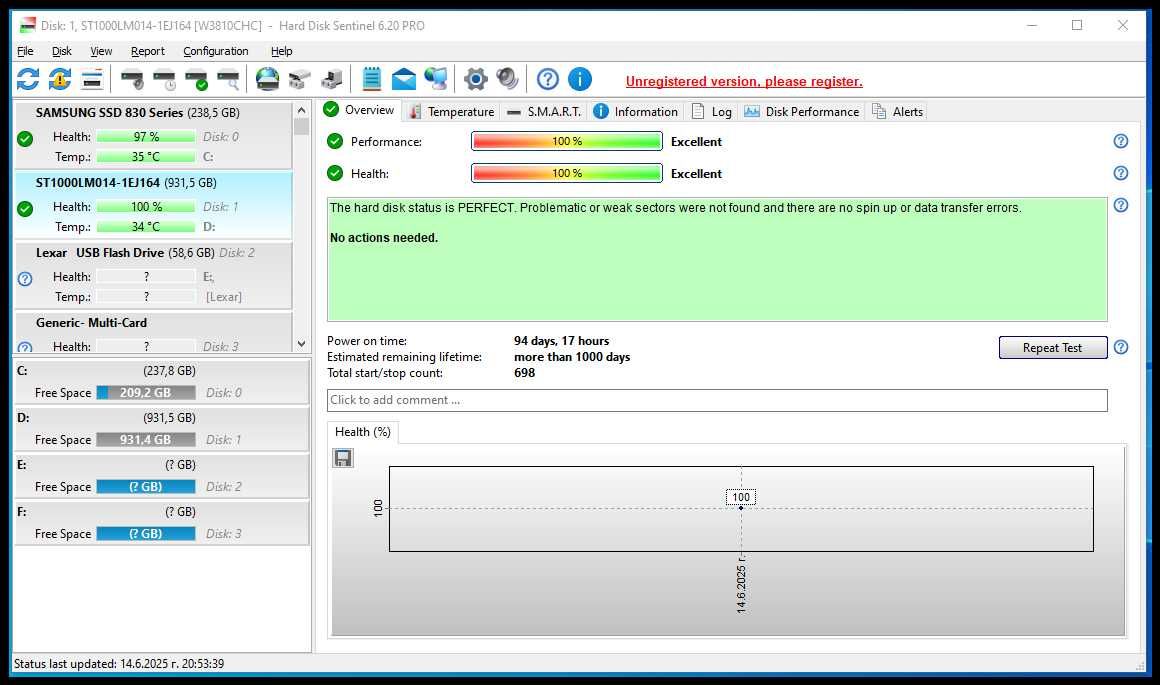This screenshot has height=685, width=1160.
Task: Click the Repeat Test button
Action: click(1053, 348)
